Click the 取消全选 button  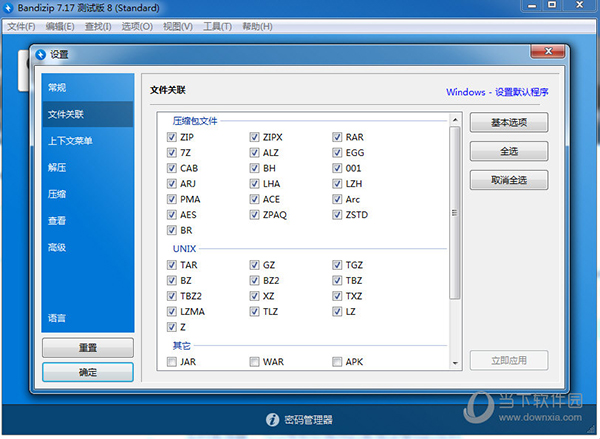(509, 180)
